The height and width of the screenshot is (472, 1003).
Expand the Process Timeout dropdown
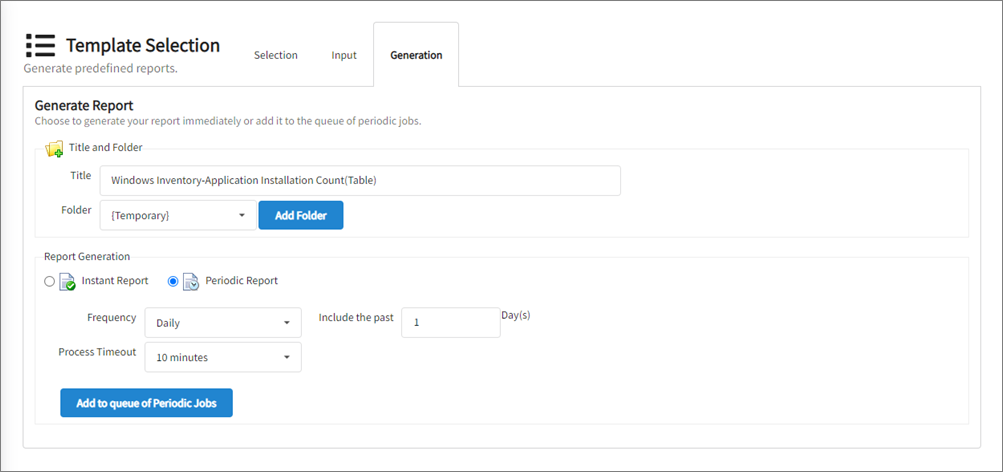[223, 358]
